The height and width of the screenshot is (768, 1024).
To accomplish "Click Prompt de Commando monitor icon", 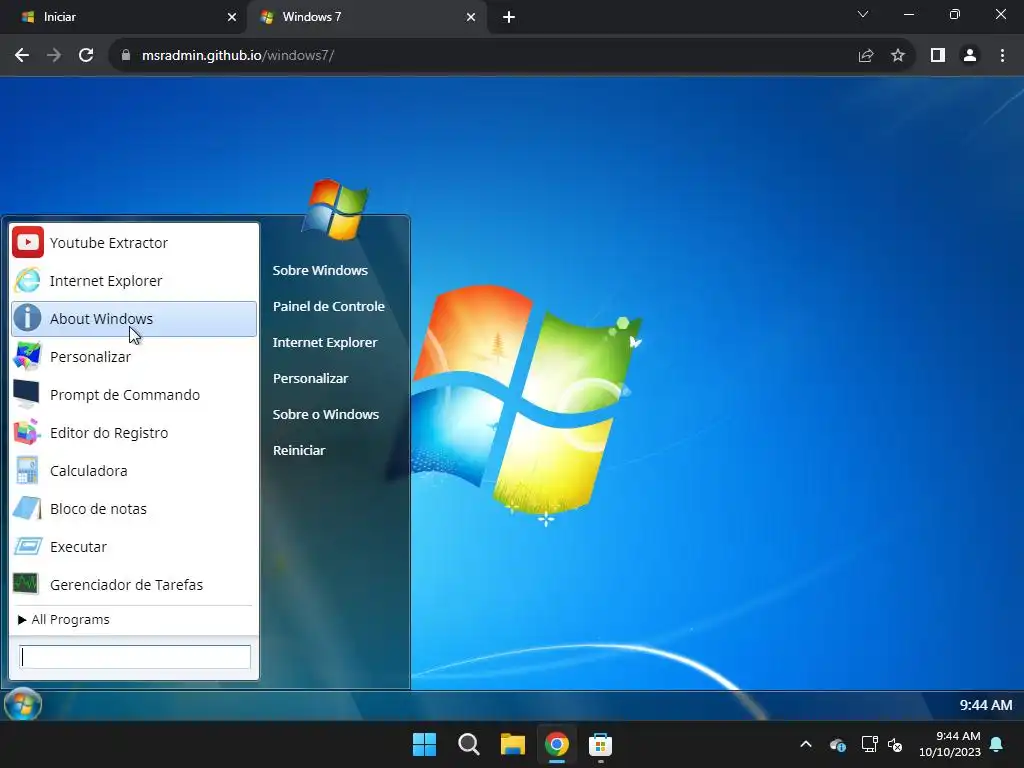I will coord(27,394).
